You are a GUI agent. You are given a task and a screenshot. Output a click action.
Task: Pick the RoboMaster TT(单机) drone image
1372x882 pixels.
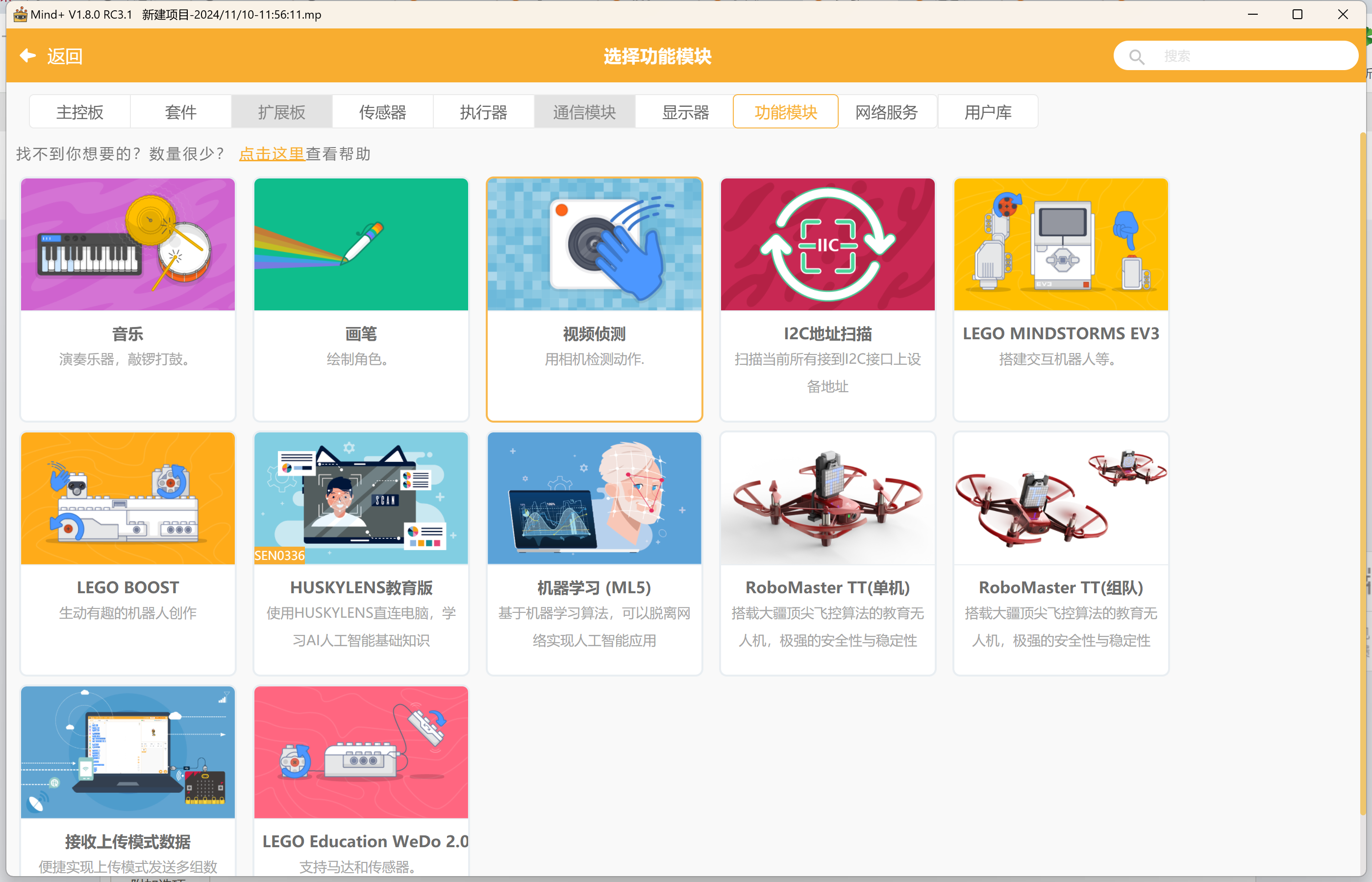pyautogui.click(x=828, y=498)
